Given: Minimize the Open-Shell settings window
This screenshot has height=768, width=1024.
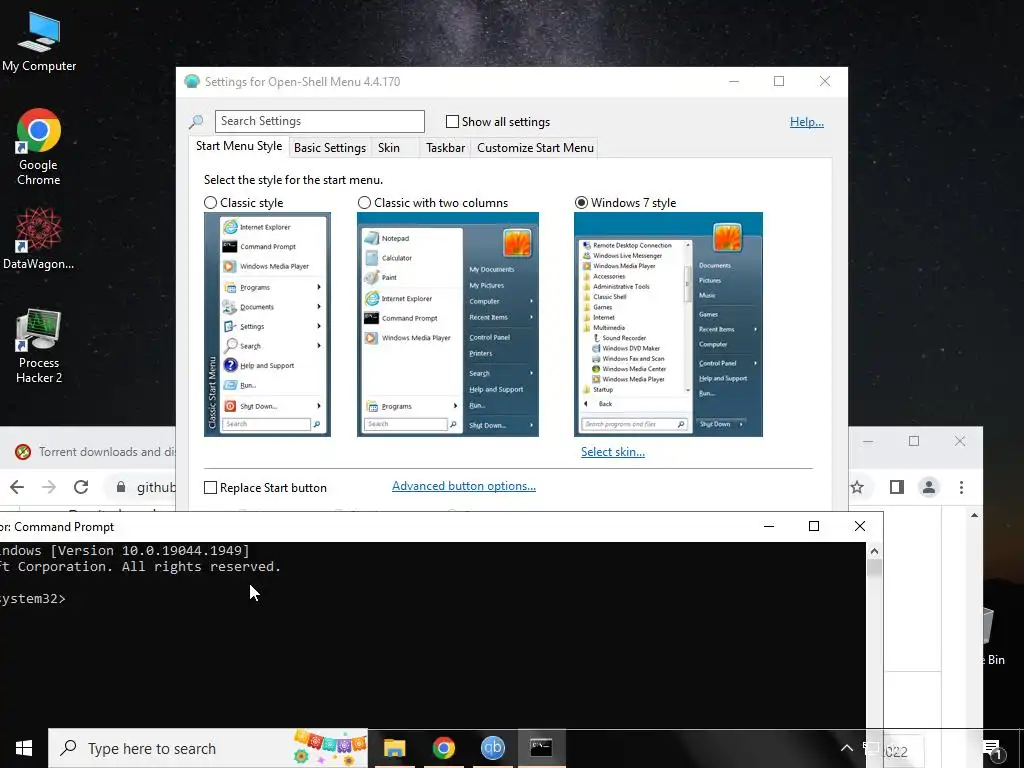Looking at the screenshot, I should [x=734, y=82].
